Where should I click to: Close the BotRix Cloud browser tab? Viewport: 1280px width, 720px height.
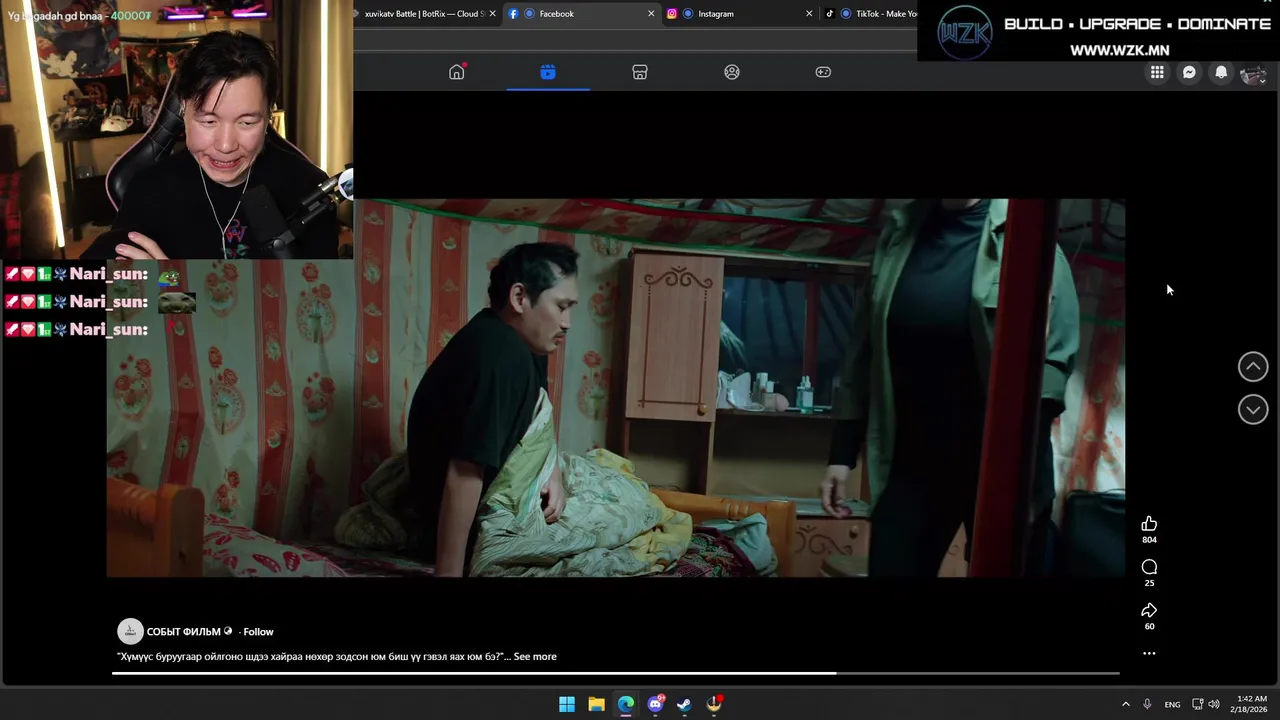point(492,14)
